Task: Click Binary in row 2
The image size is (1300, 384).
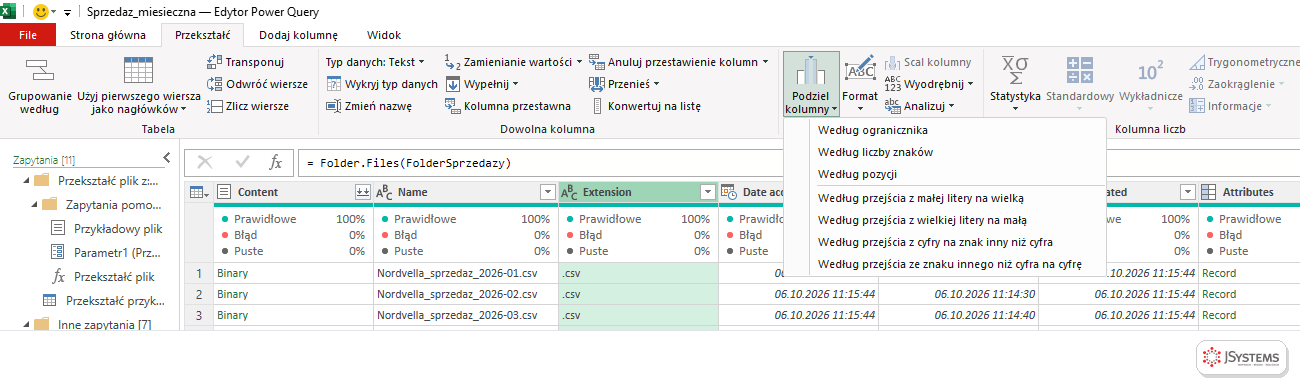Action: click(232, 294)
